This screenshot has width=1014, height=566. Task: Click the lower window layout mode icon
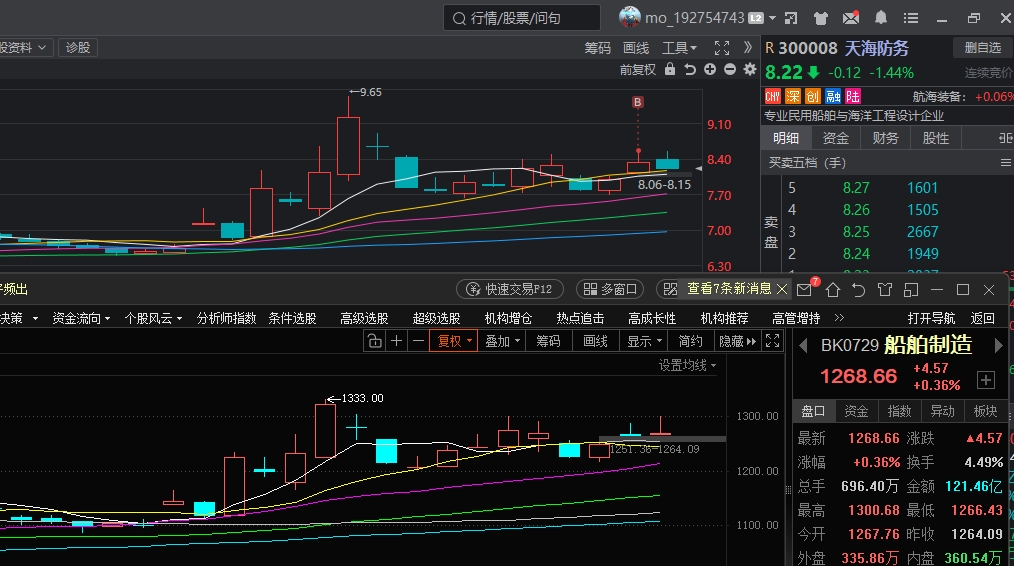click(x=911, y=290)
